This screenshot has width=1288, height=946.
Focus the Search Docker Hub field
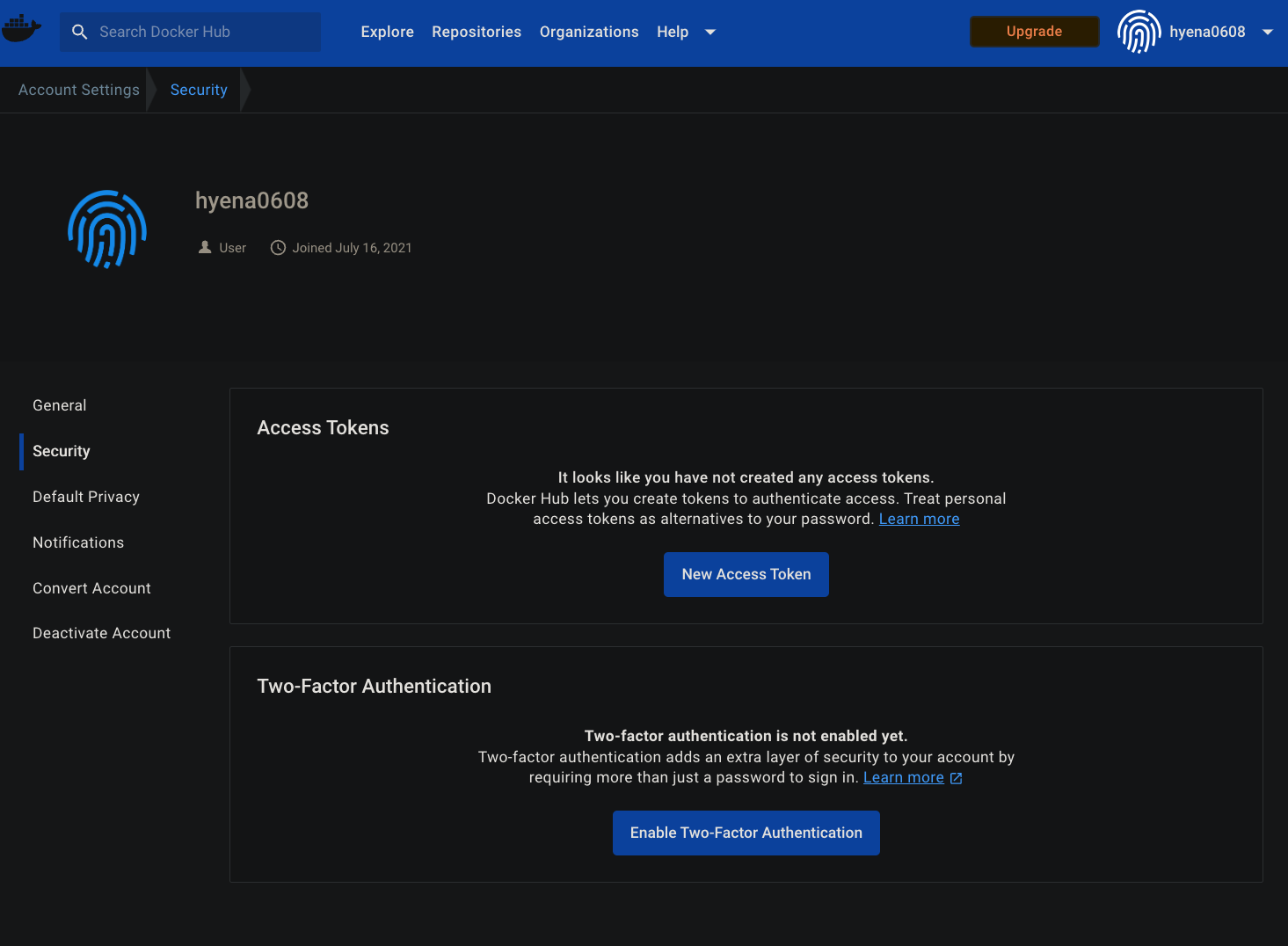pos(190,32)
